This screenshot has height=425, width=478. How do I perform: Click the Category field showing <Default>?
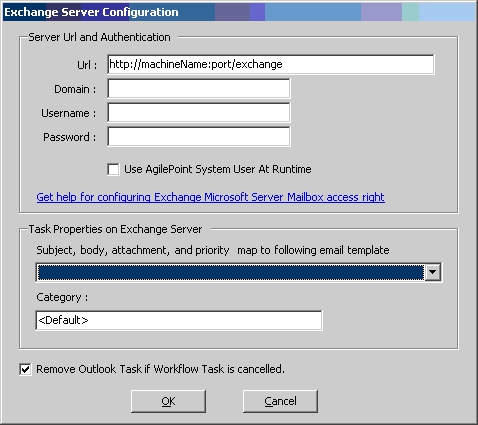tap(179, 320)
